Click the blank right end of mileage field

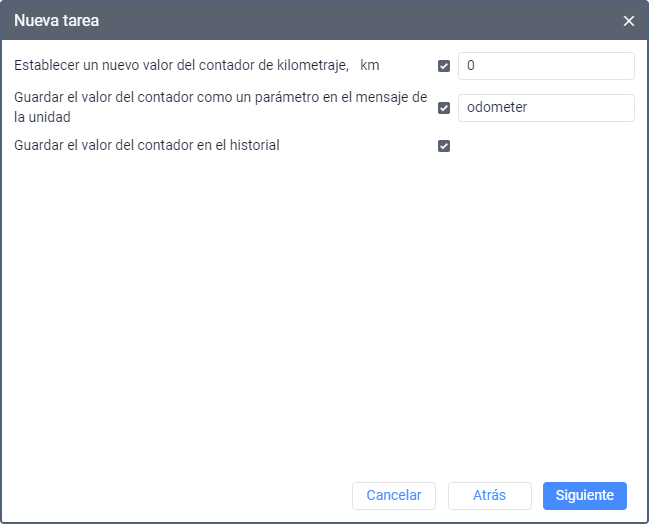pyautogui.click(x=610, y=66)
